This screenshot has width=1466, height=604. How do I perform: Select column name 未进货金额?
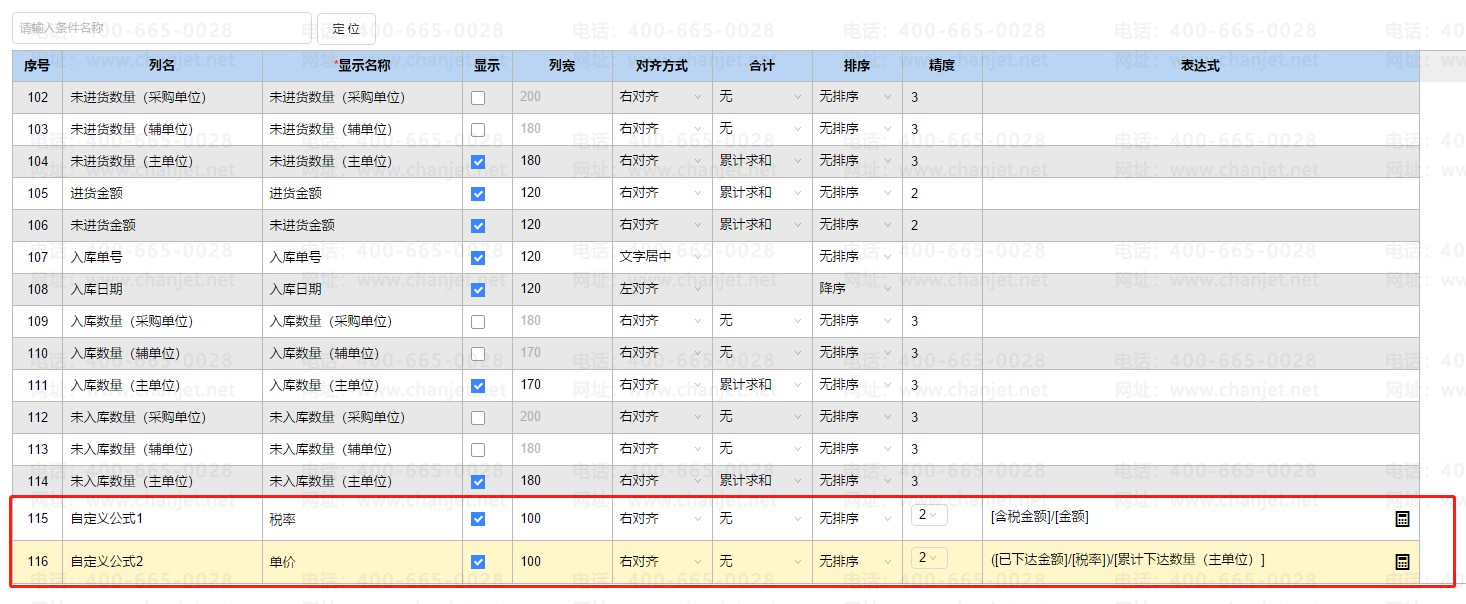point(103,225)
